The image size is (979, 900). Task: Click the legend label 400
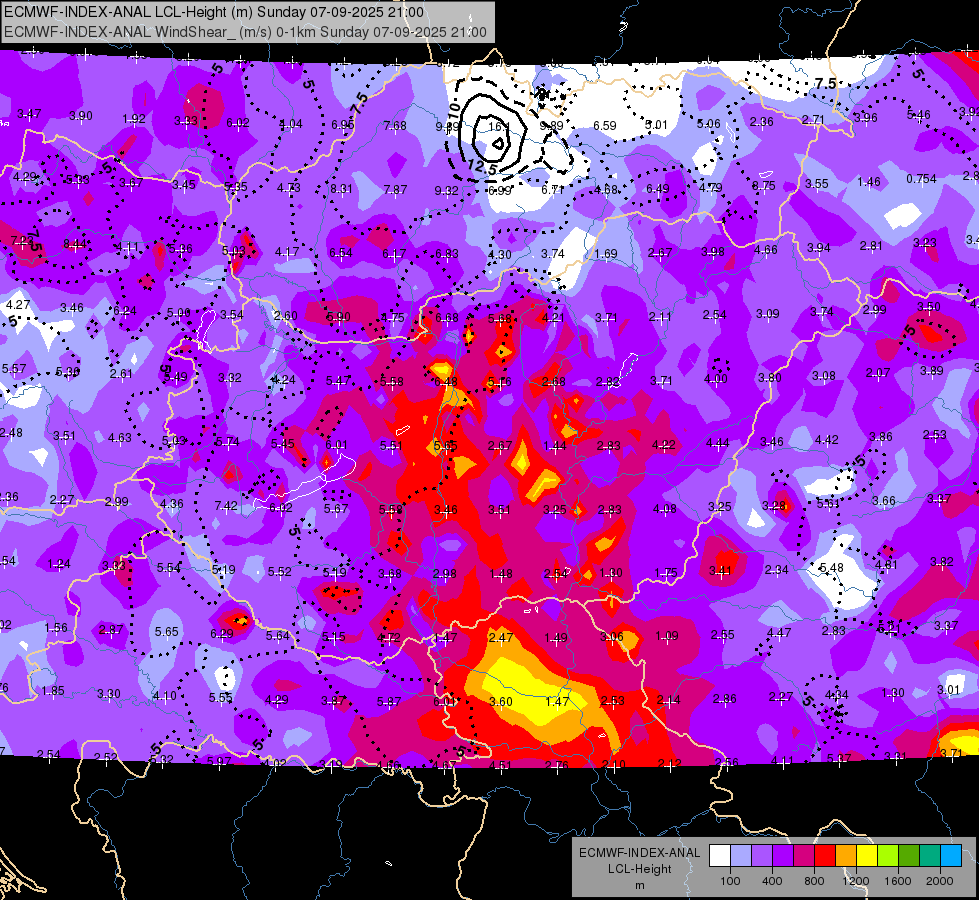coord(772,881)
